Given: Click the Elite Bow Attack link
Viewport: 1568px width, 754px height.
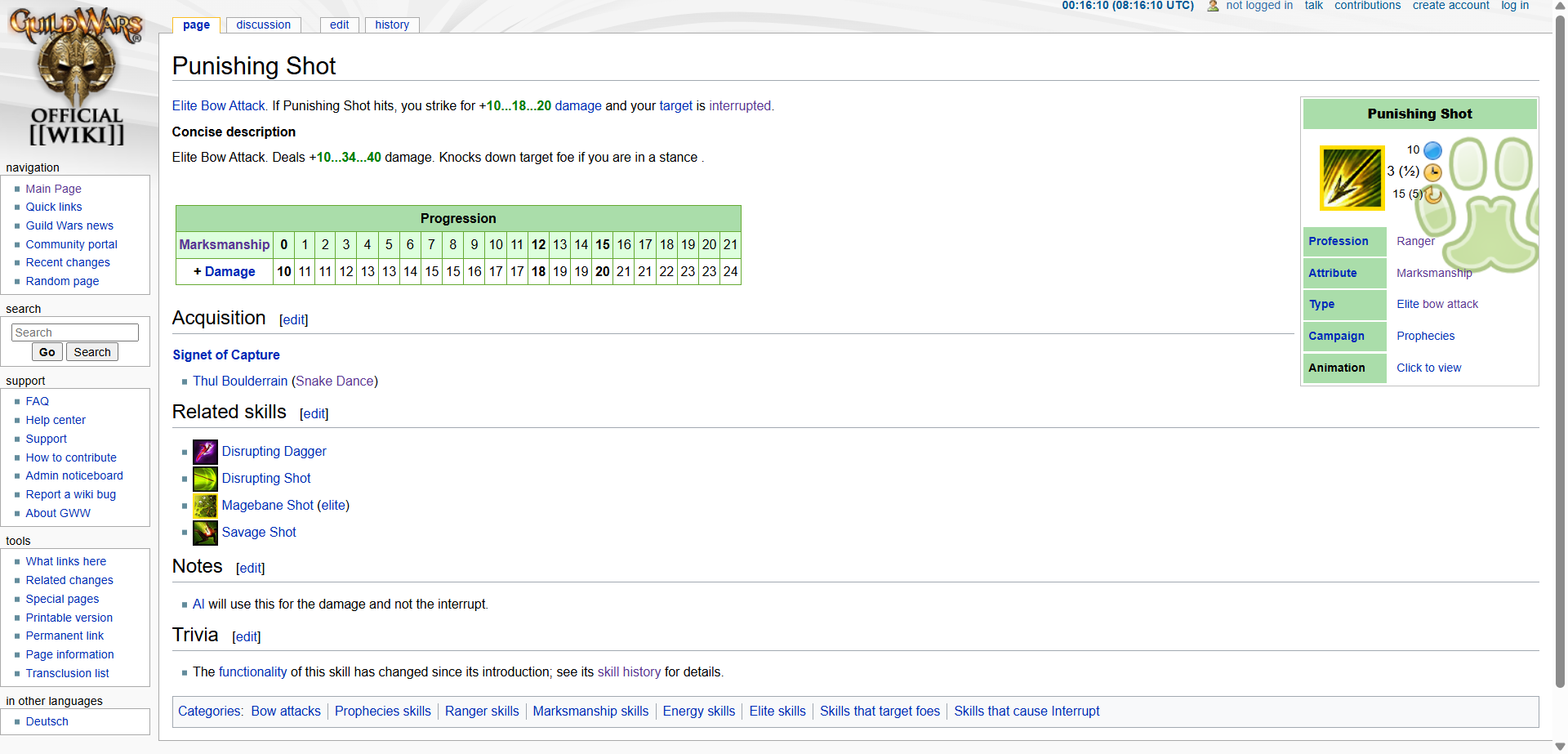Looking at the screenshot, I should click(x=219, y=105).
